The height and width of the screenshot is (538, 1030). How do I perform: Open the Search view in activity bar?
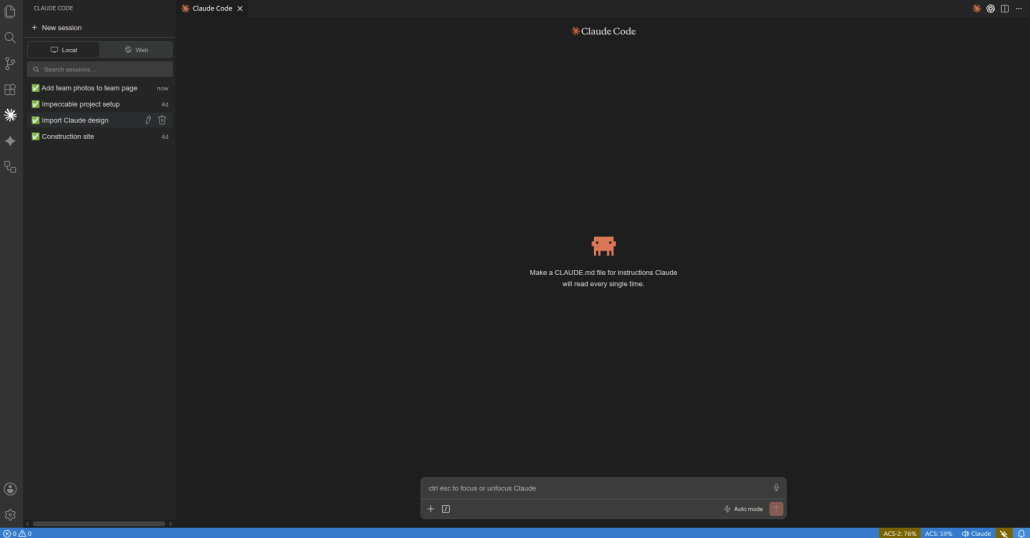[10, 37]
